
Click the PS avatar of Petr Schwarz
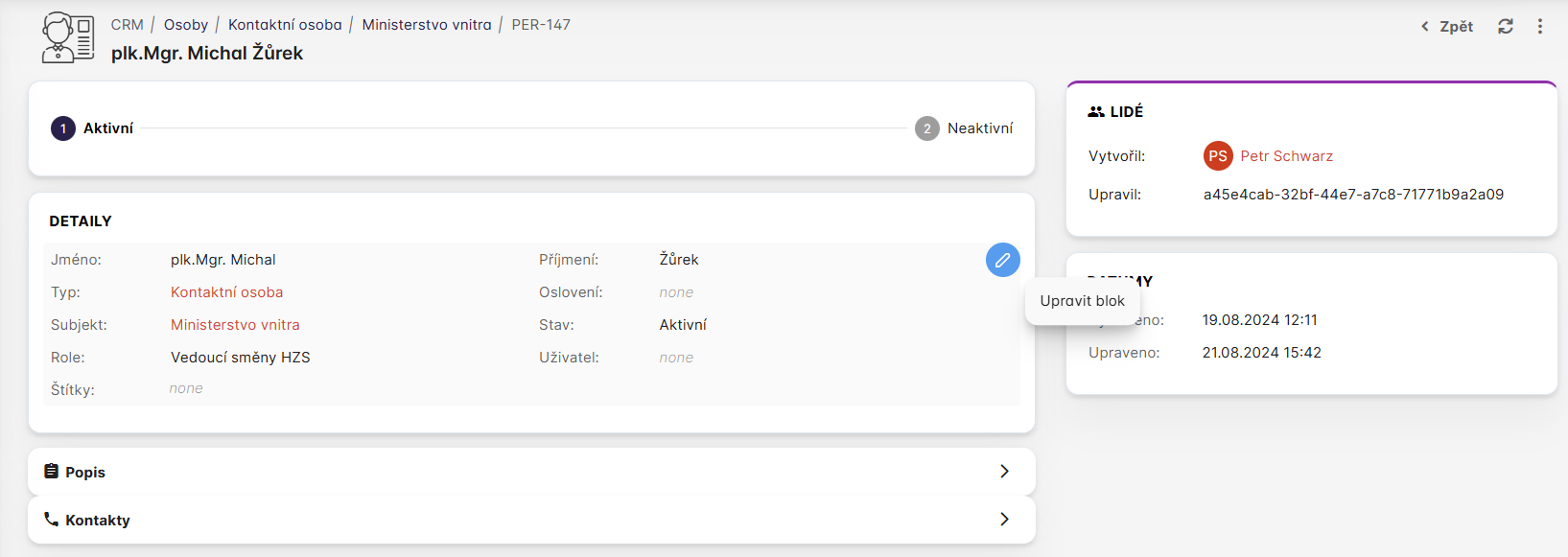pos(1218,156)
